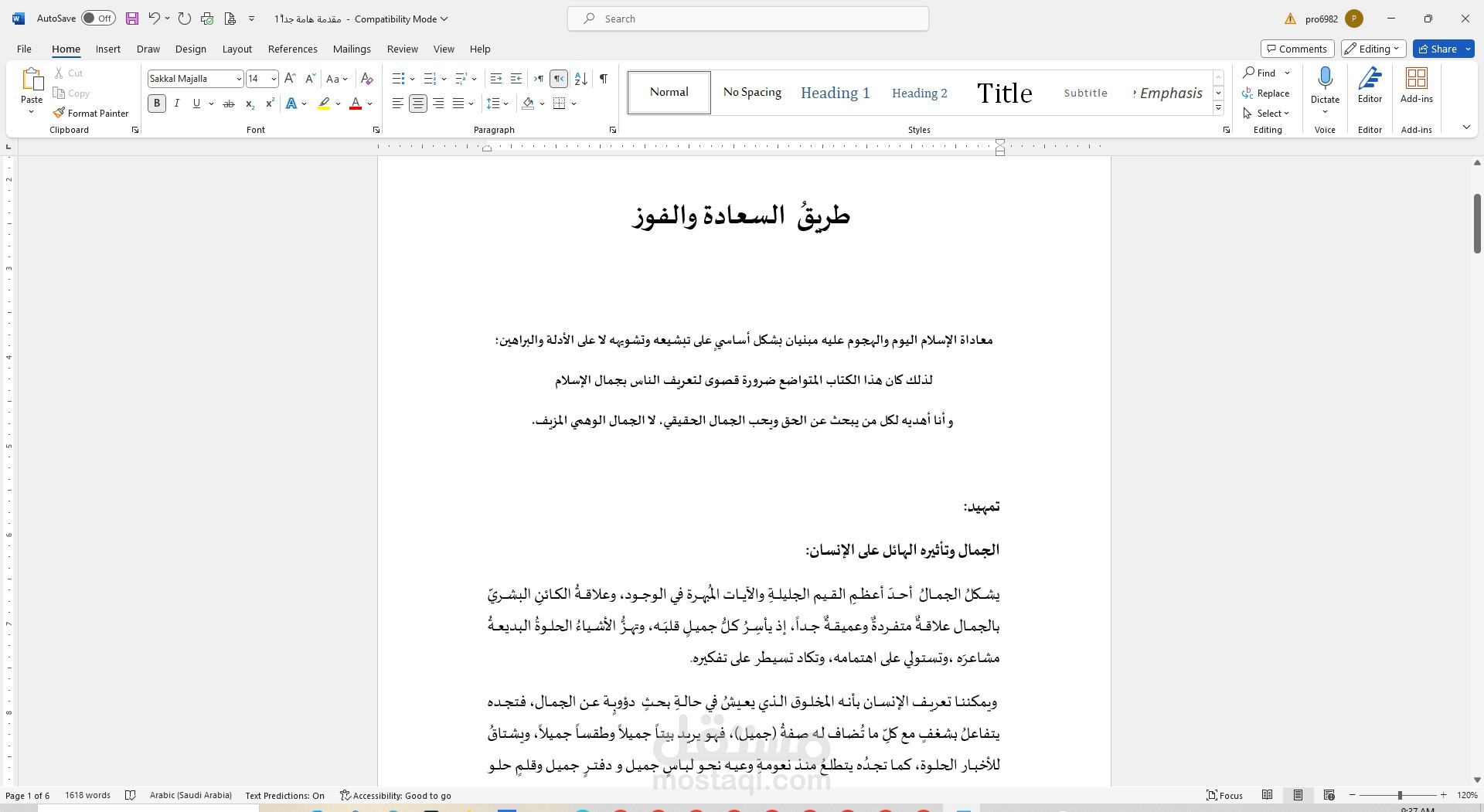The width and height of the screenshot is (1484, 812).
Task: Align text to the left
Action: (x=397, y=104)
